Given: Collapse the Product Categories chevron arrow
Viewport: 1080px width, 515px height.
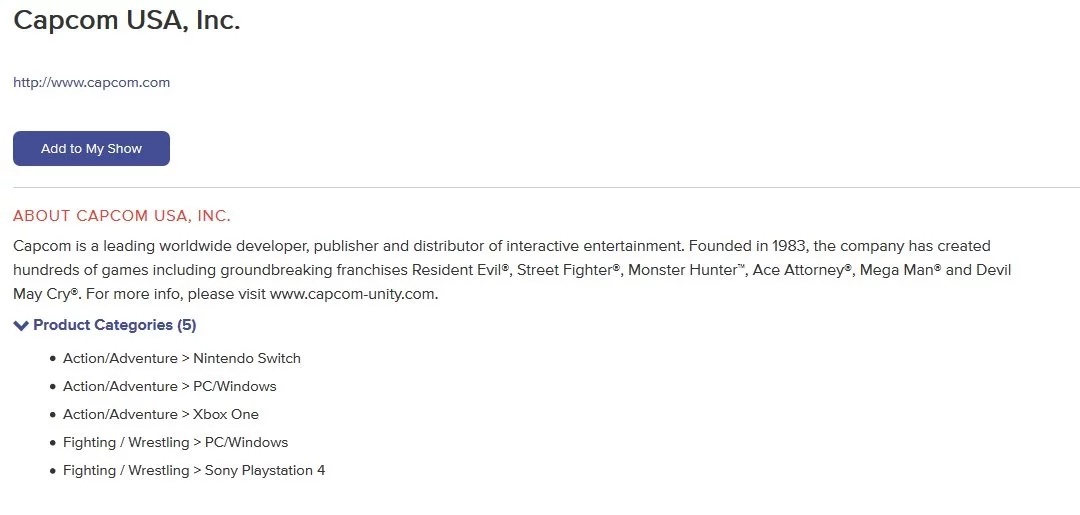Looking at the screenshot, I should [21, 326].
